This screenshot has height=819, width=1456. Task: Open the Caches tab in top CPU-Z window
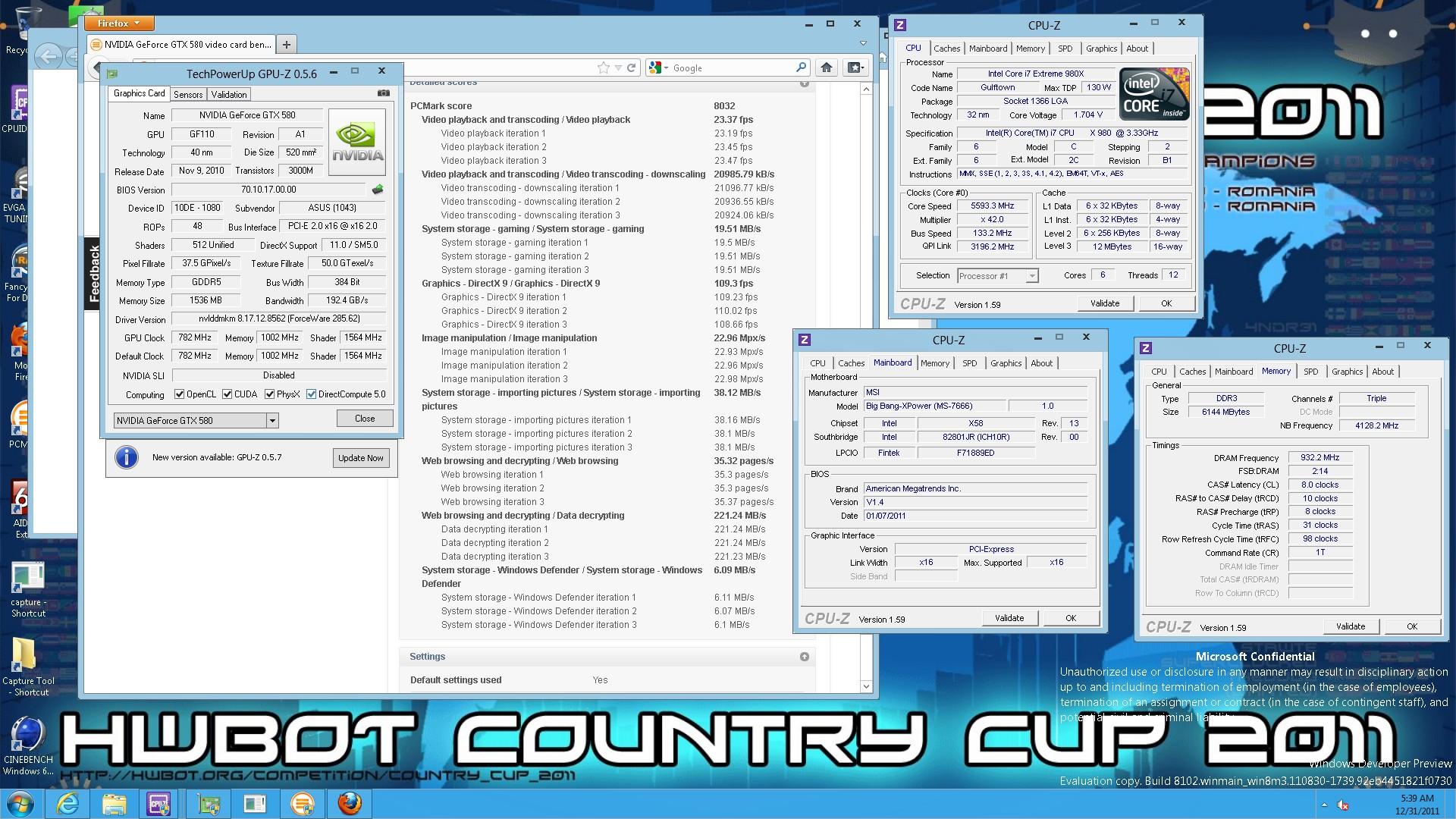pyautogui.click(x=946, y=49)
